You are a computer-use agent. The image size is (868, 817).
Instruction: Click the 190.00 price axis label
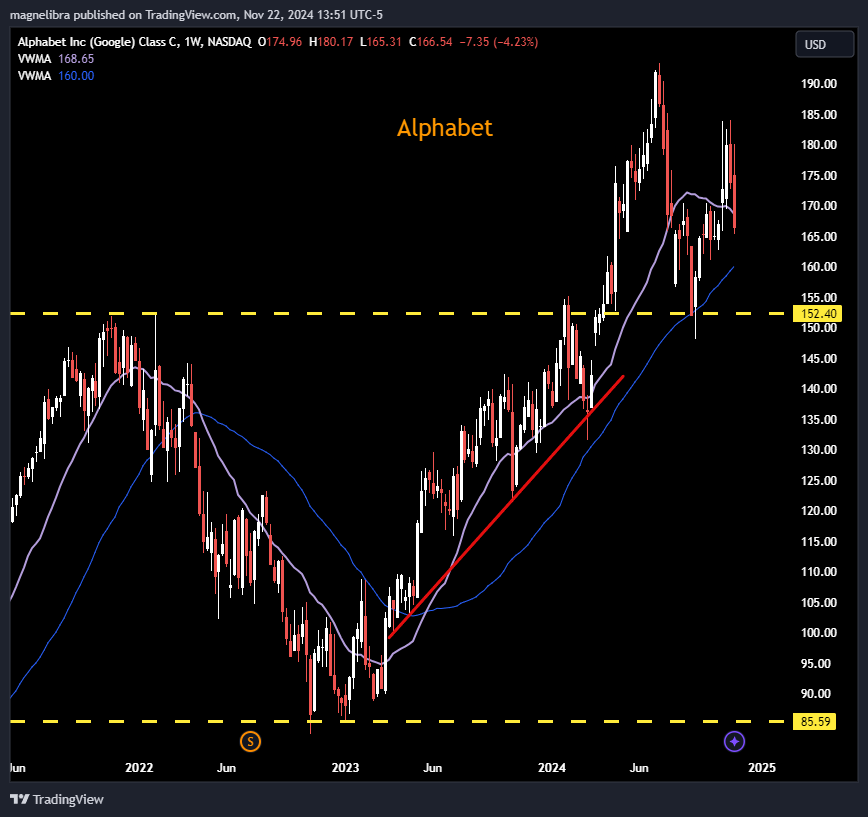(x=819, y=84)
